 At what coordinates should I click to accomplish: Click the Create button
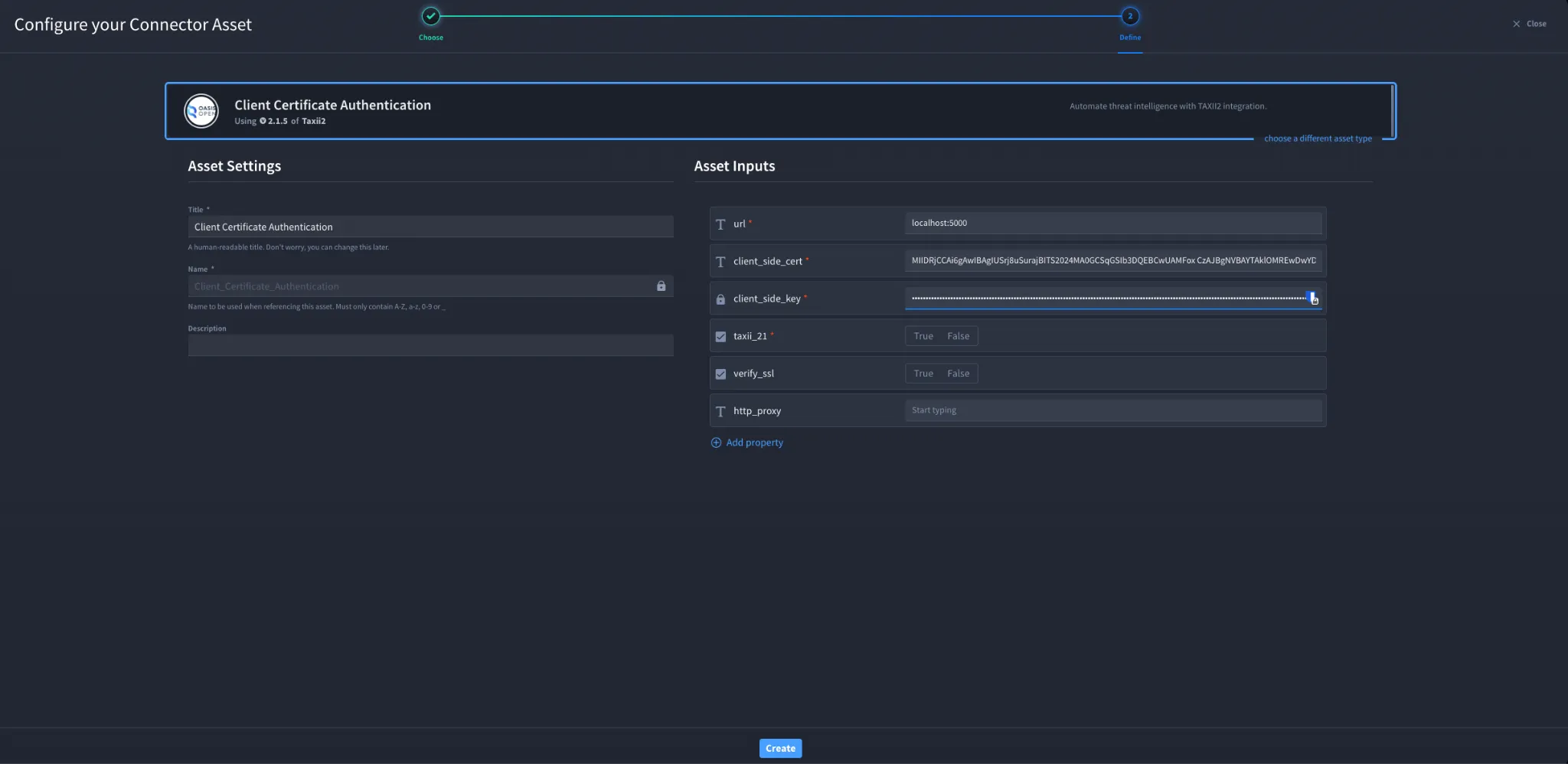point(780,748)
